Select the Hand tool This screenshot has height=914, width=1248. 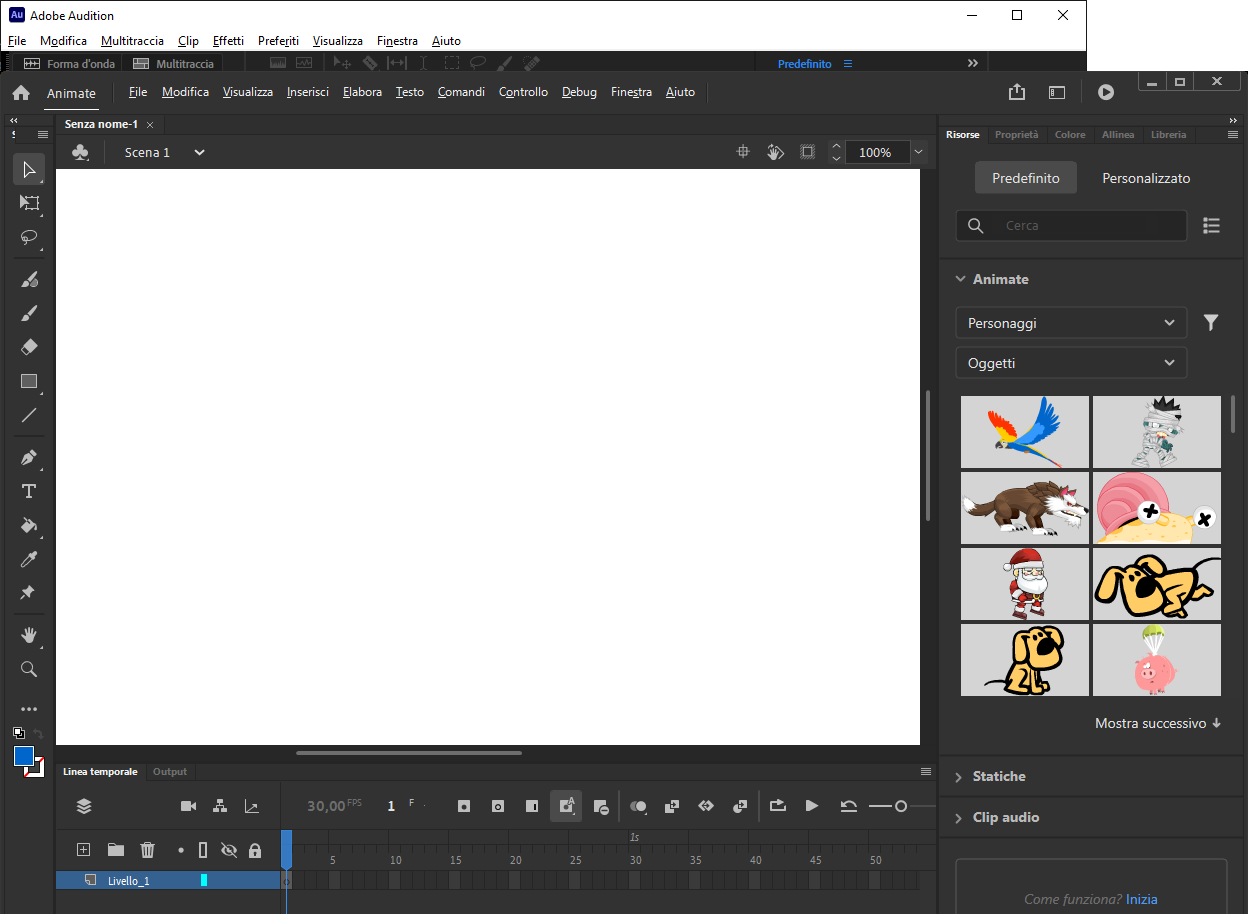tap(29, 635)
